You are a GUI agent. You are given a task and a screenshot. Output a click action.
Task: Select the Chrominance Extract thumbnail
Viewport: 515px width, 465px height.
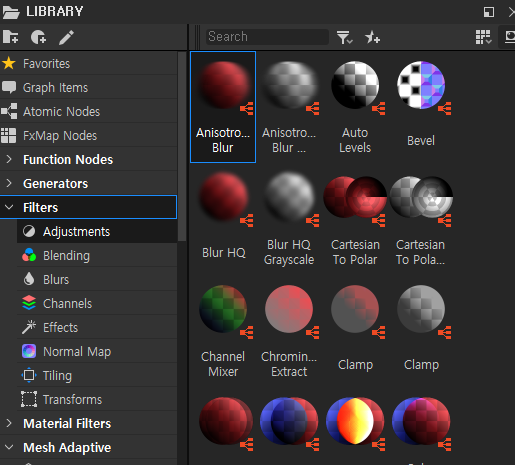coord(289,309)
